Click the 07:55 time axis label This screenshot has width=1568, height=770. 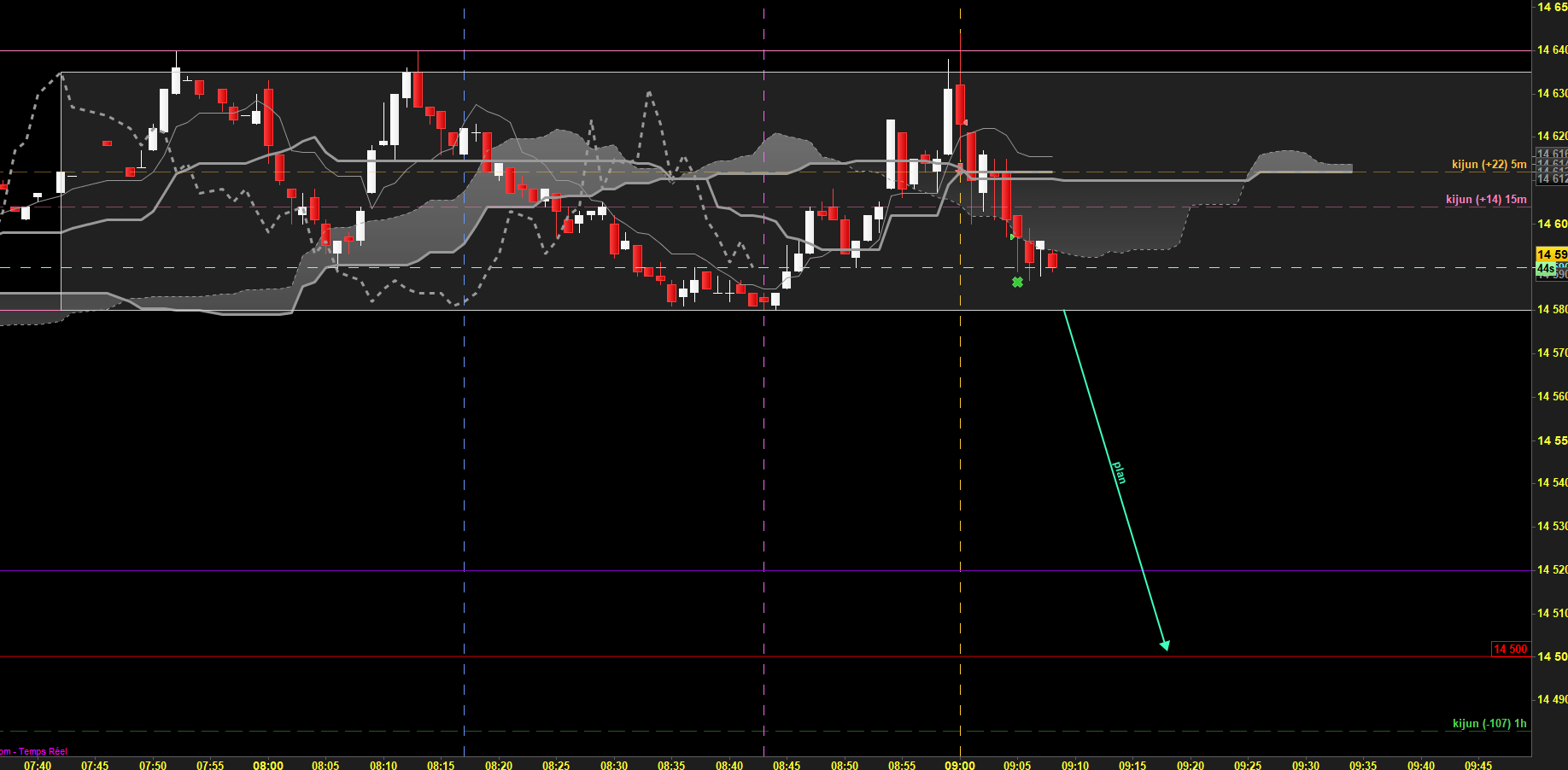[210, 765]
